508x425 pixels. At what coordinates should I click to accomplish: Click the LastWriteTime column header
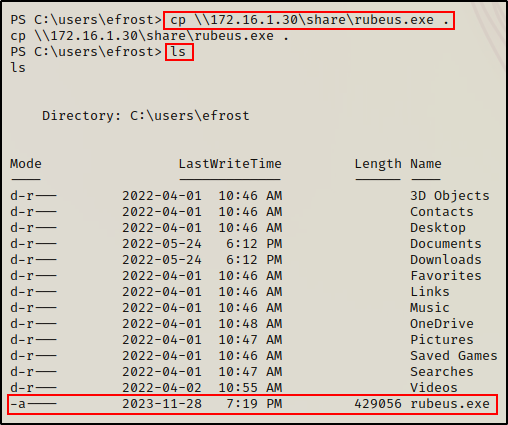[x=230, y=164]
